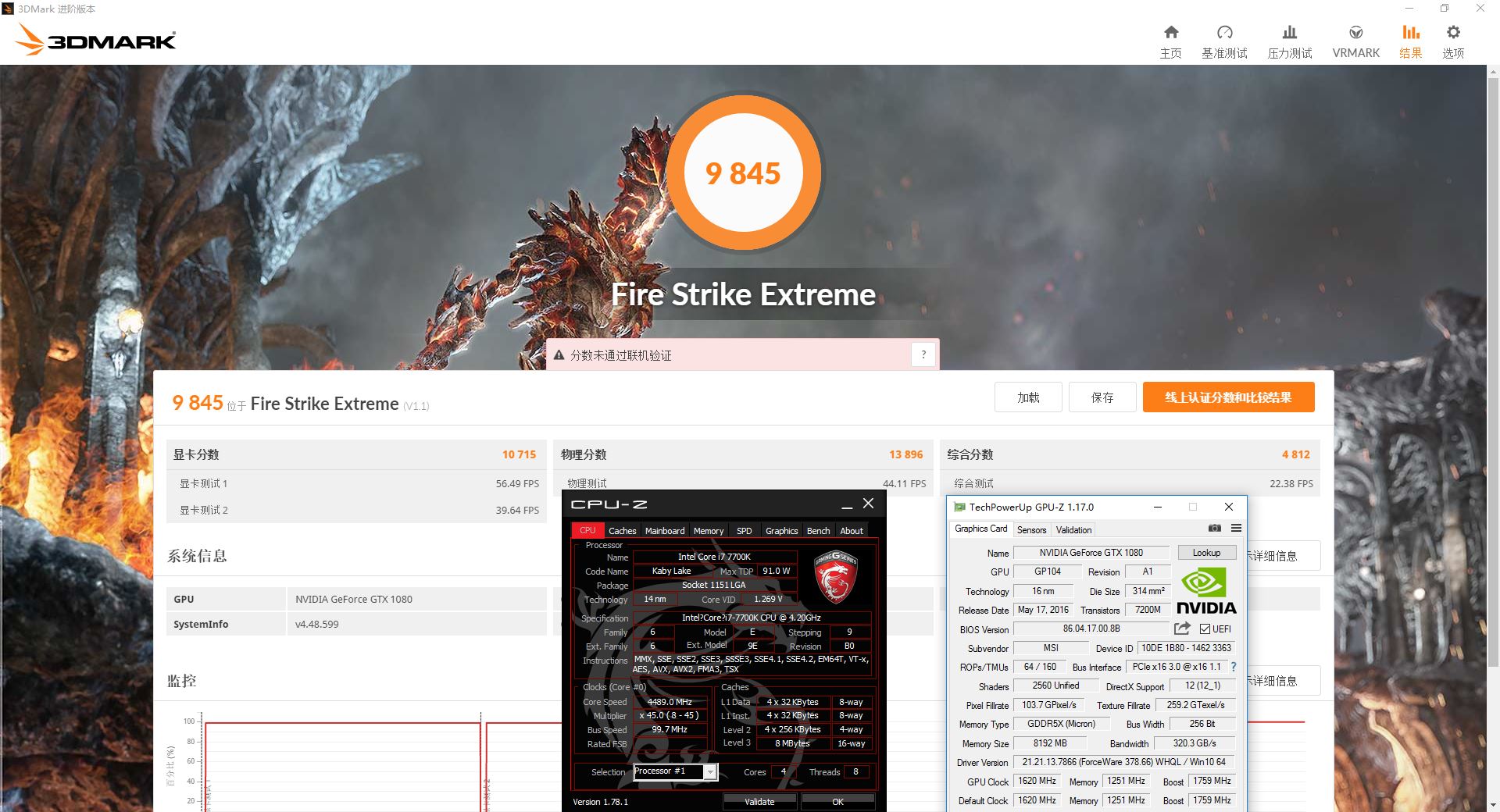
Task: Click the 显卡分数 score 10 715
Action: click(519, 454)
